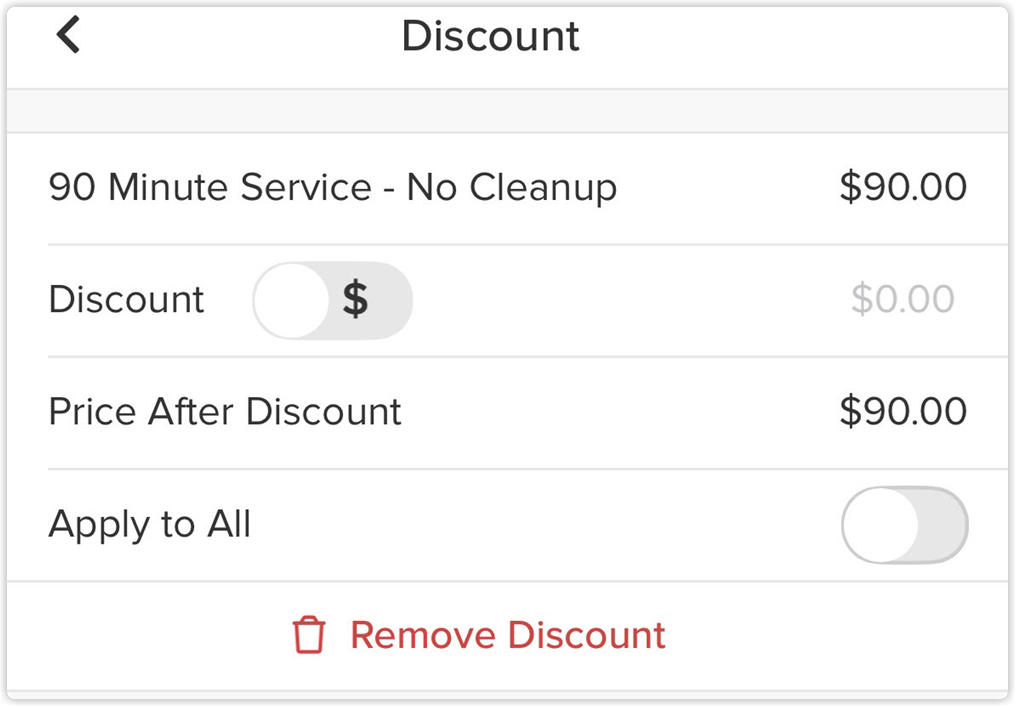The height and width of the screenshot is (707, 1016).
Task: Click the white knob of the discount type switch
Action: point(292,300)
